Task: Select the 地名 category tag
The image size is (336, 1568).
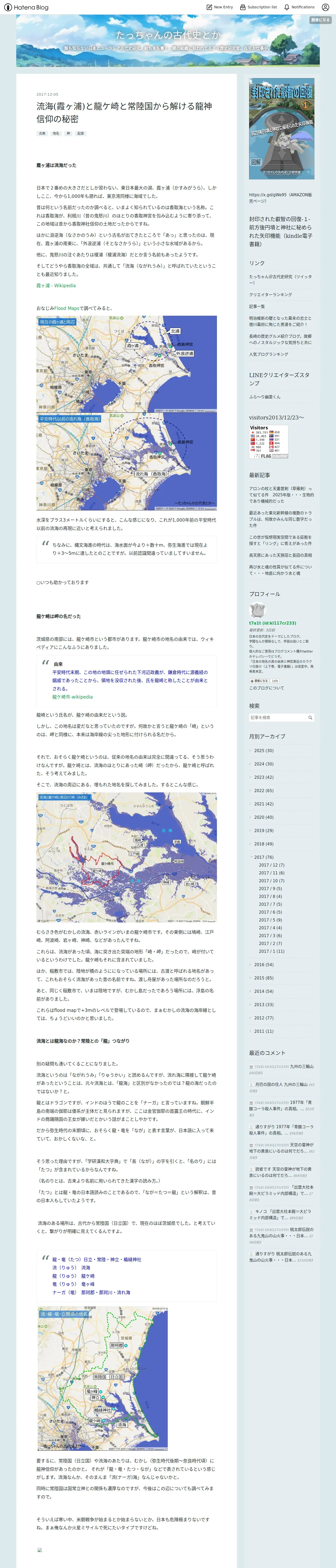Action: (55, 133)
